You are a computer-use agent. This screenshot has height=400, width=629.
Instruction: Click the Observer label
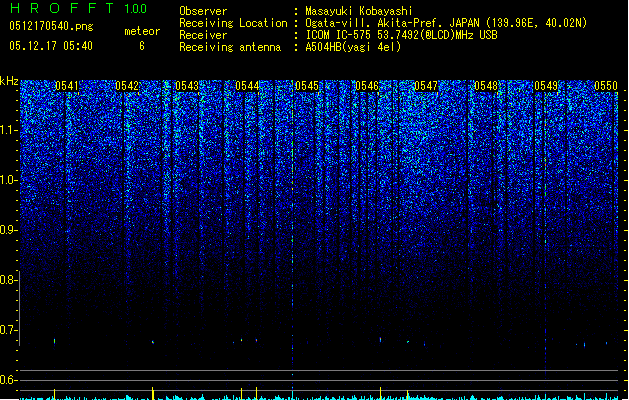coord(203,11)
